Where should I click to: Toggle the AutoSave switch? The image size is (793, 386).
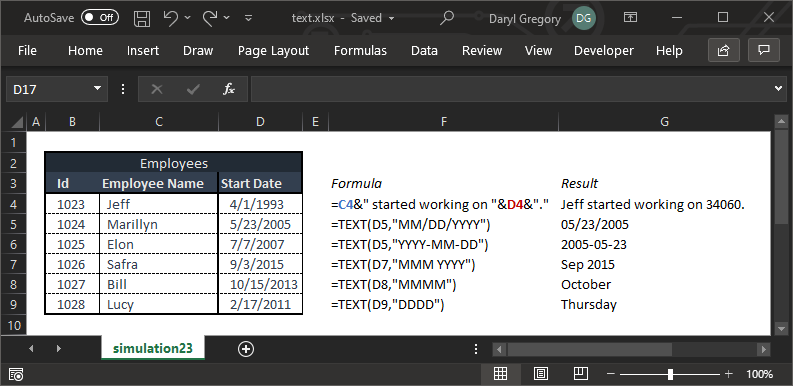click(100, 18)
